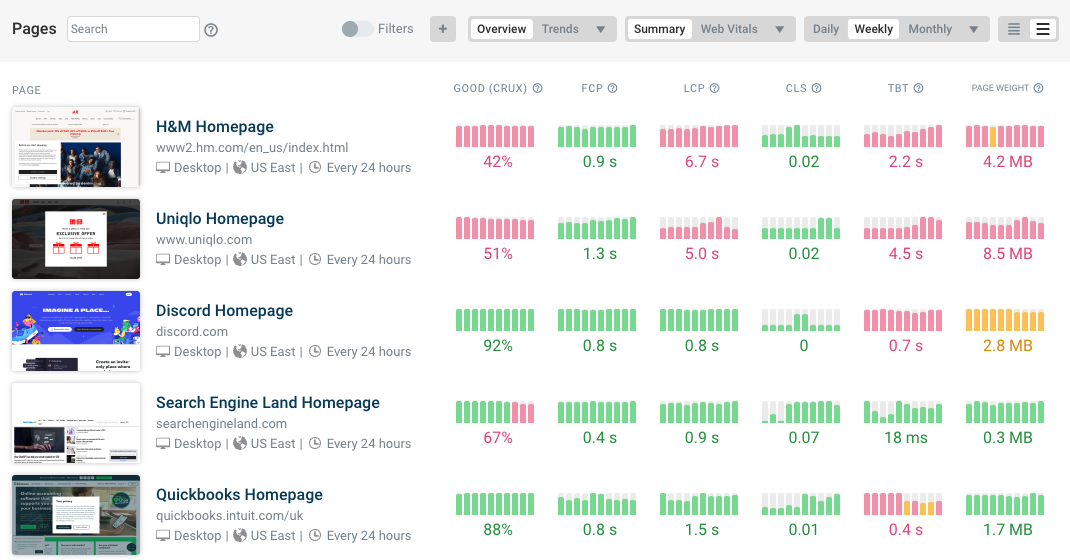
Task: Click H&M 42% CrUX bar chart
Action: click(495, 136)
